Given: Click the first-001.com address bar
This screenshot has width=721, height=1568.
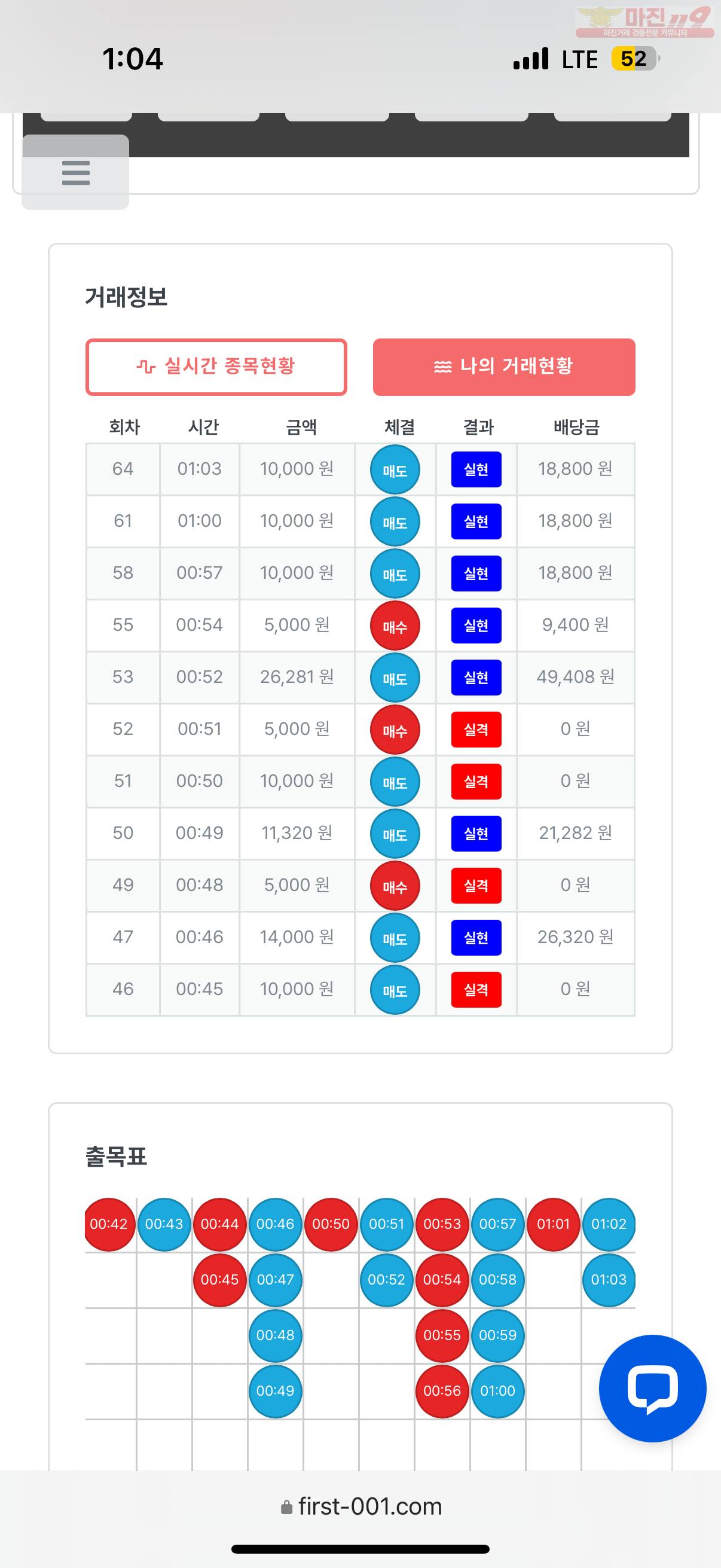Looking at the screenshot, I should [x=361, y=1506].
